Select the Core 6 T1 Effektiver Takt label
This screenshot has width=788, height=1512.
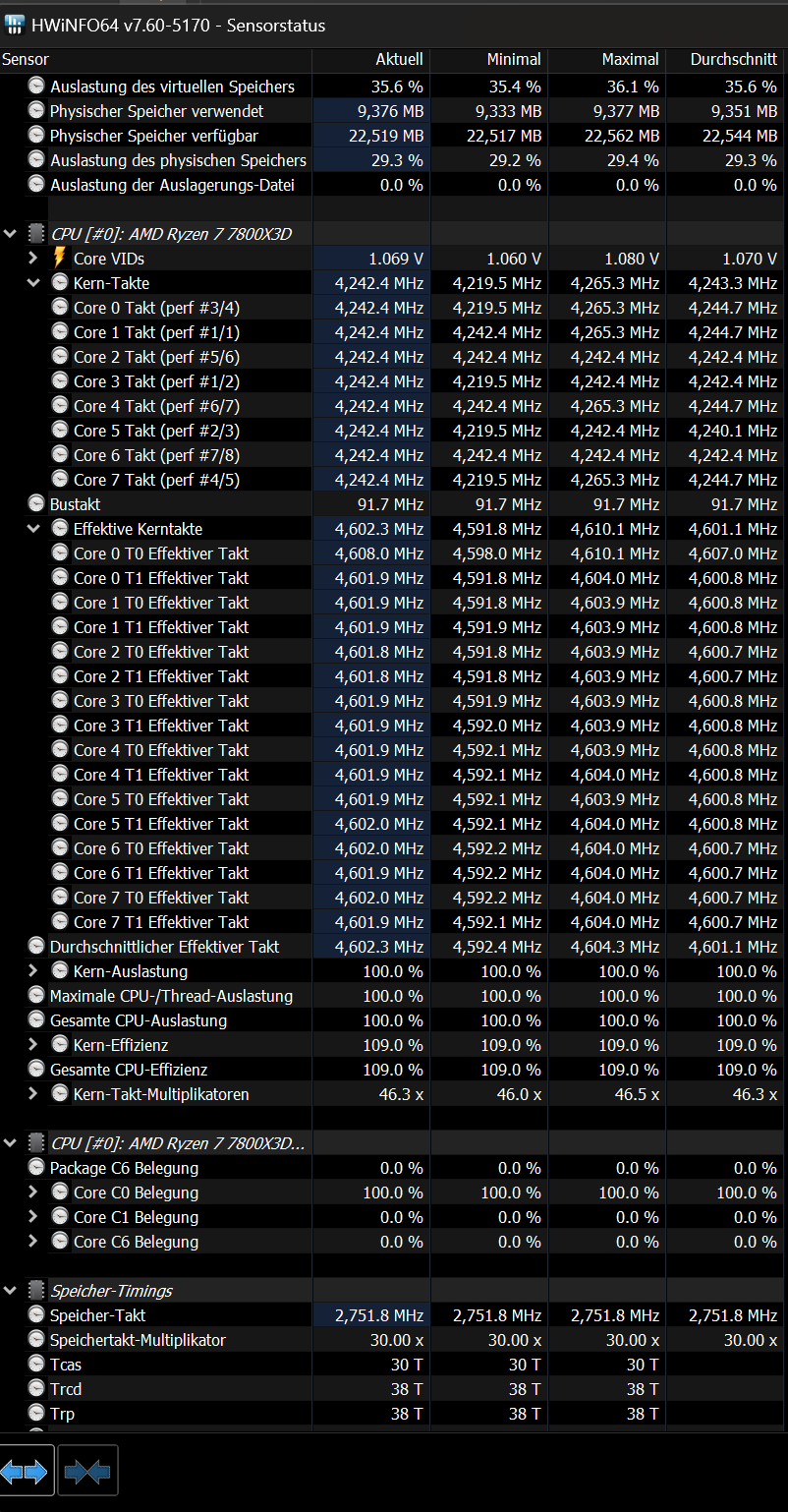tap(161, 873)
